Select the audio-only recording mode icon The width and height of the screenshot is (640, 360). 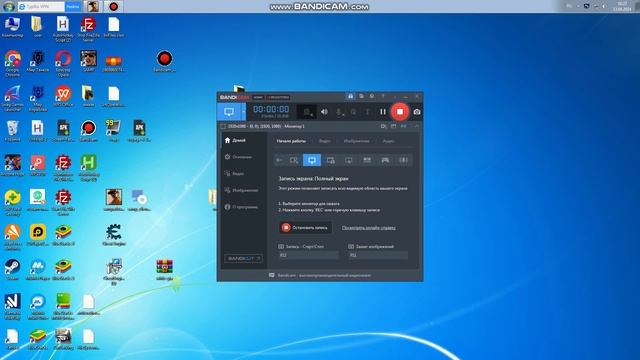(403, 160)
